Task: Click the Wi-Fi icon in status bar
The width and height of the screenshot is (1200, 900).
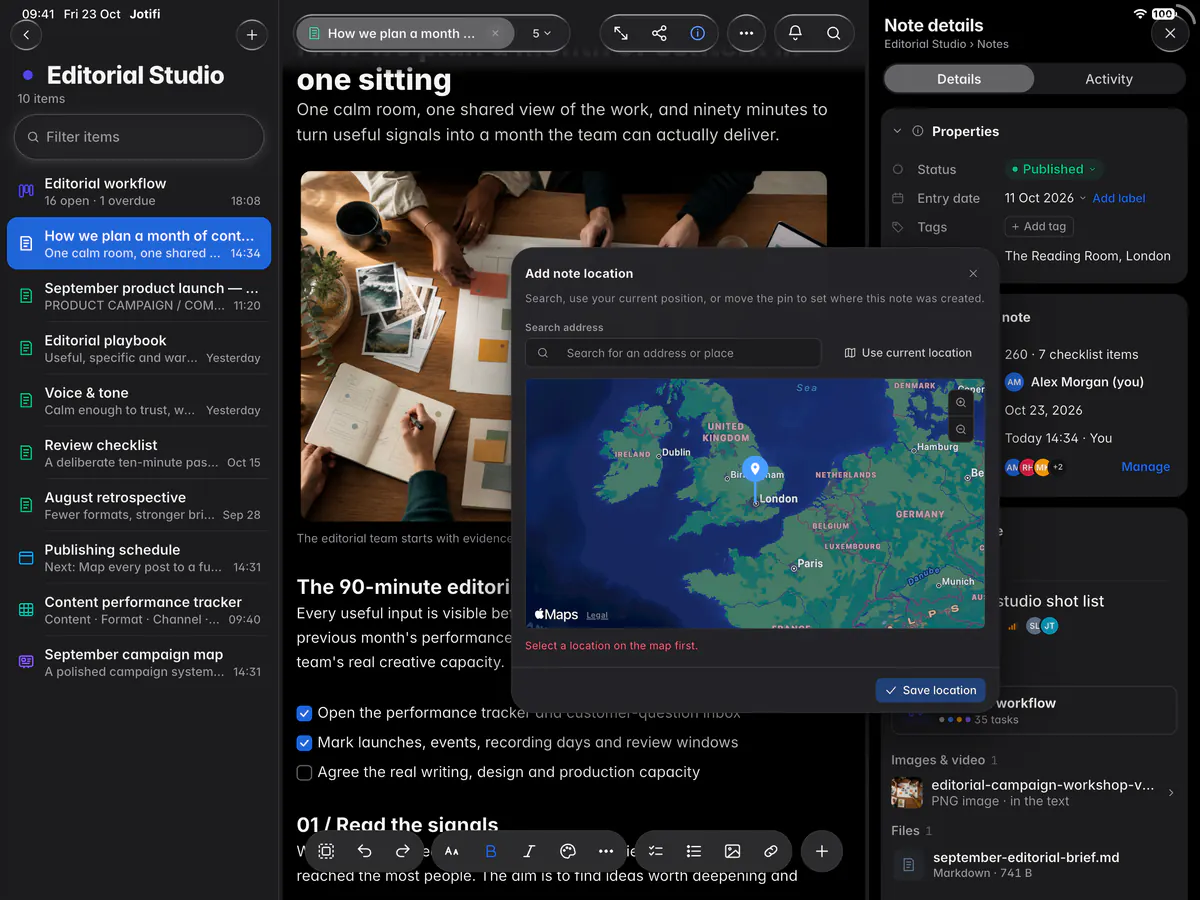Action: coord(1140,14)
